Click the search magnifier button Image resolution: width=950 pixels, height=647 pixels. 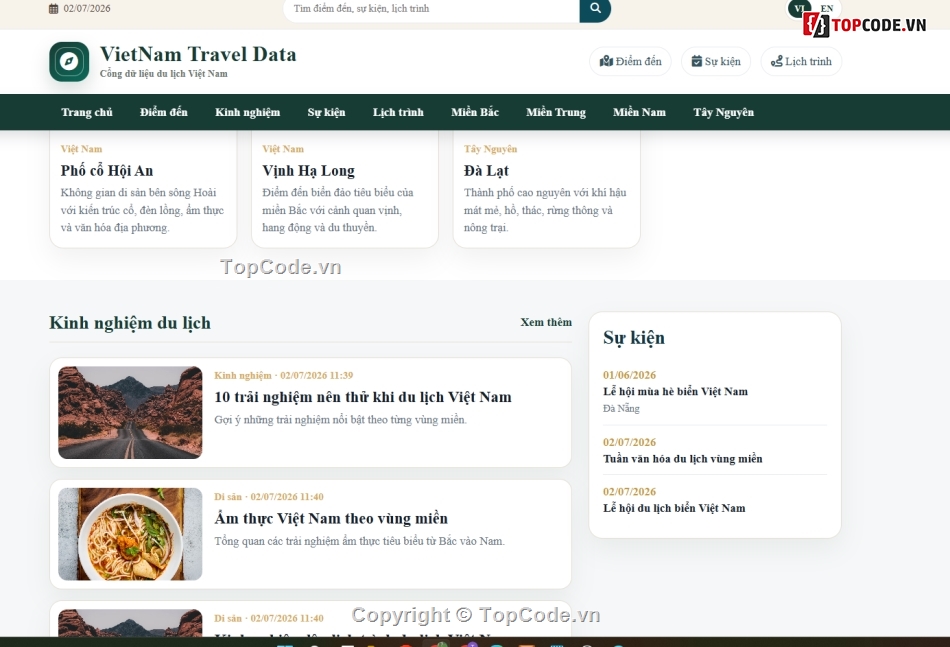[x=595, y=8]
